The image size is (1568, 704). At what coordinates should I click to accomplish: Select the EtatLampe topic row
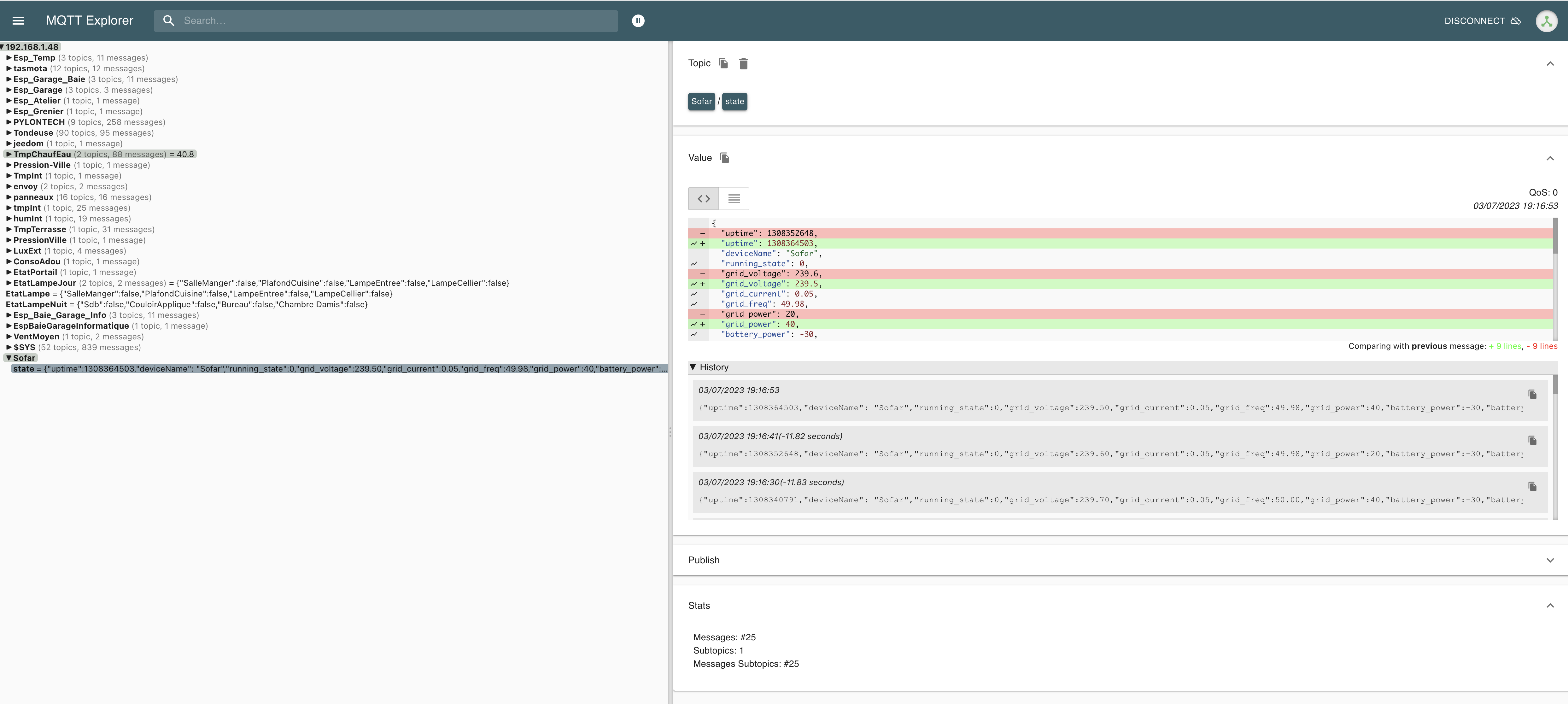tap(199, 294)
